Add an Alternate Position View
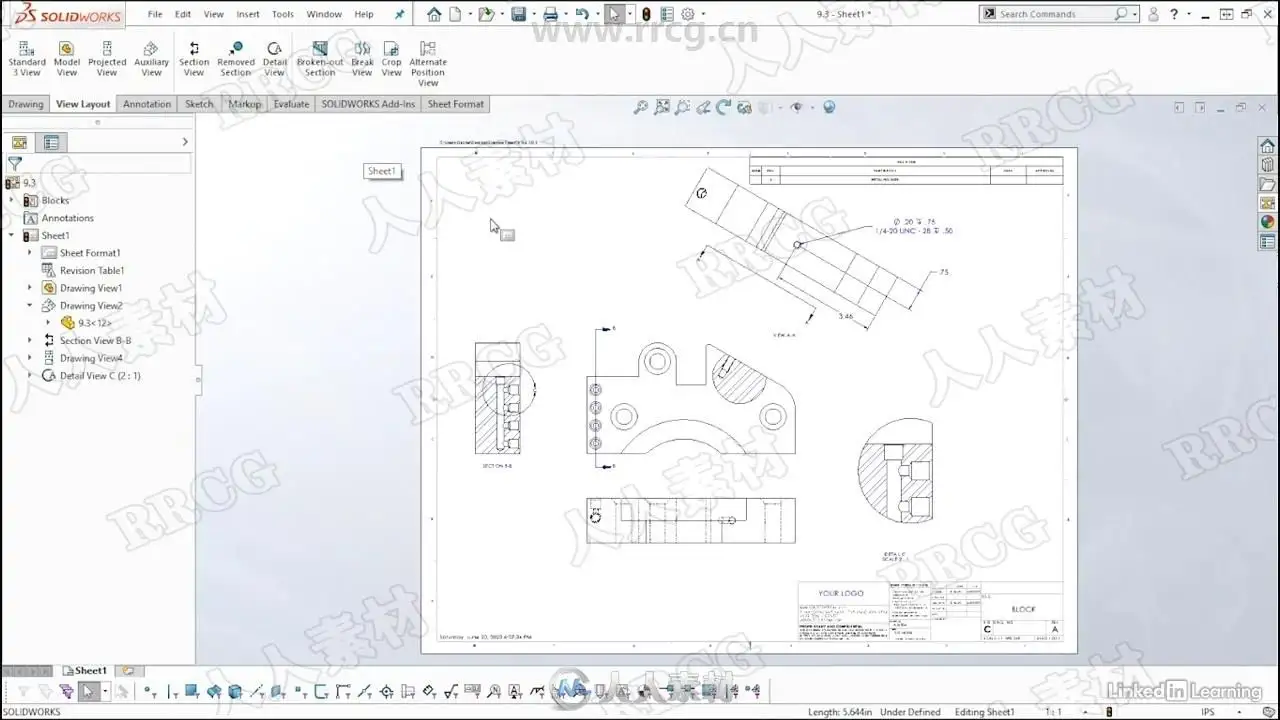 (x=428, y=64)
